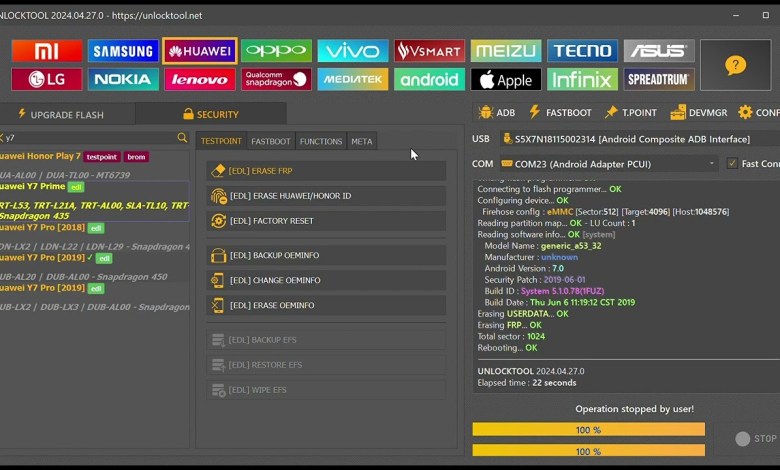The width and height of the screenshot is (780, 470).
Task: Select the Lenovo brand logo
Action: [x=199, y=80]
